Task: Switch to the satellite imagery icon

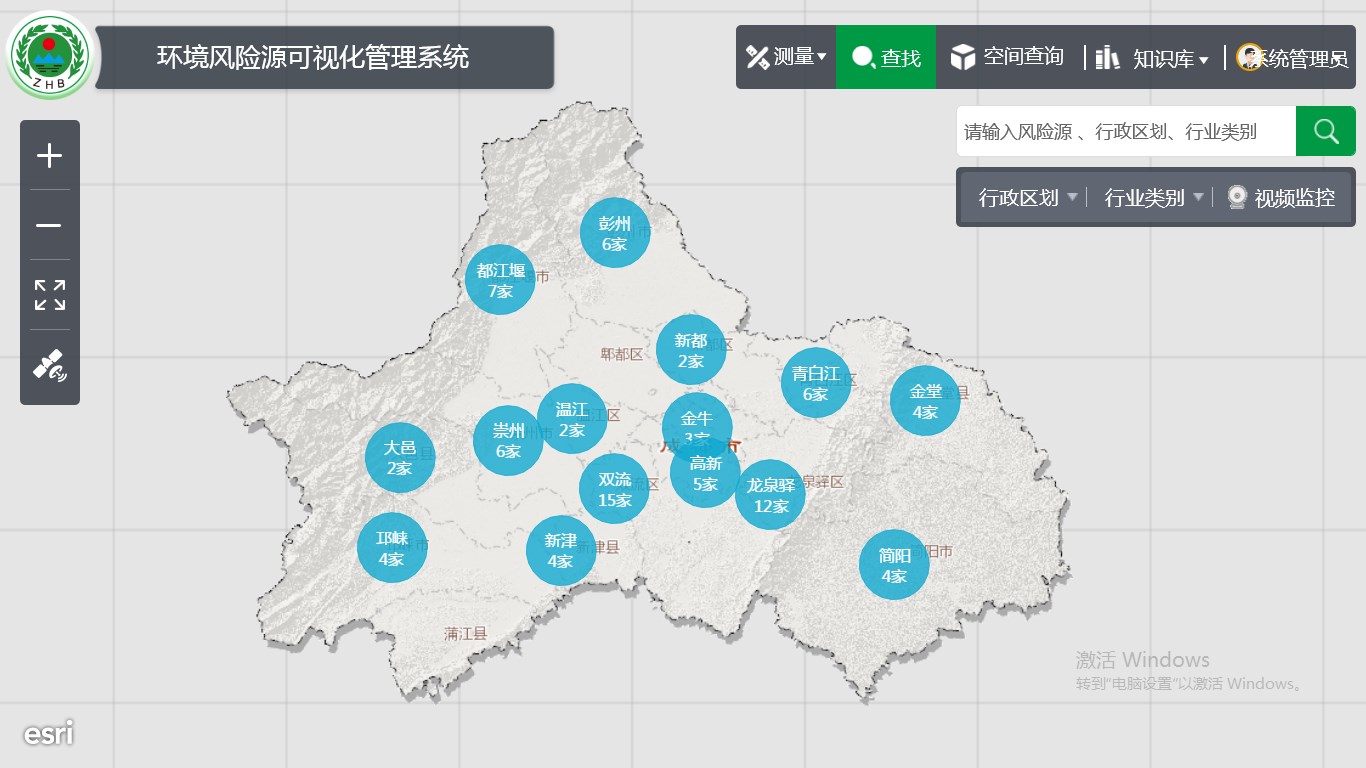Action: click(49, 365)
